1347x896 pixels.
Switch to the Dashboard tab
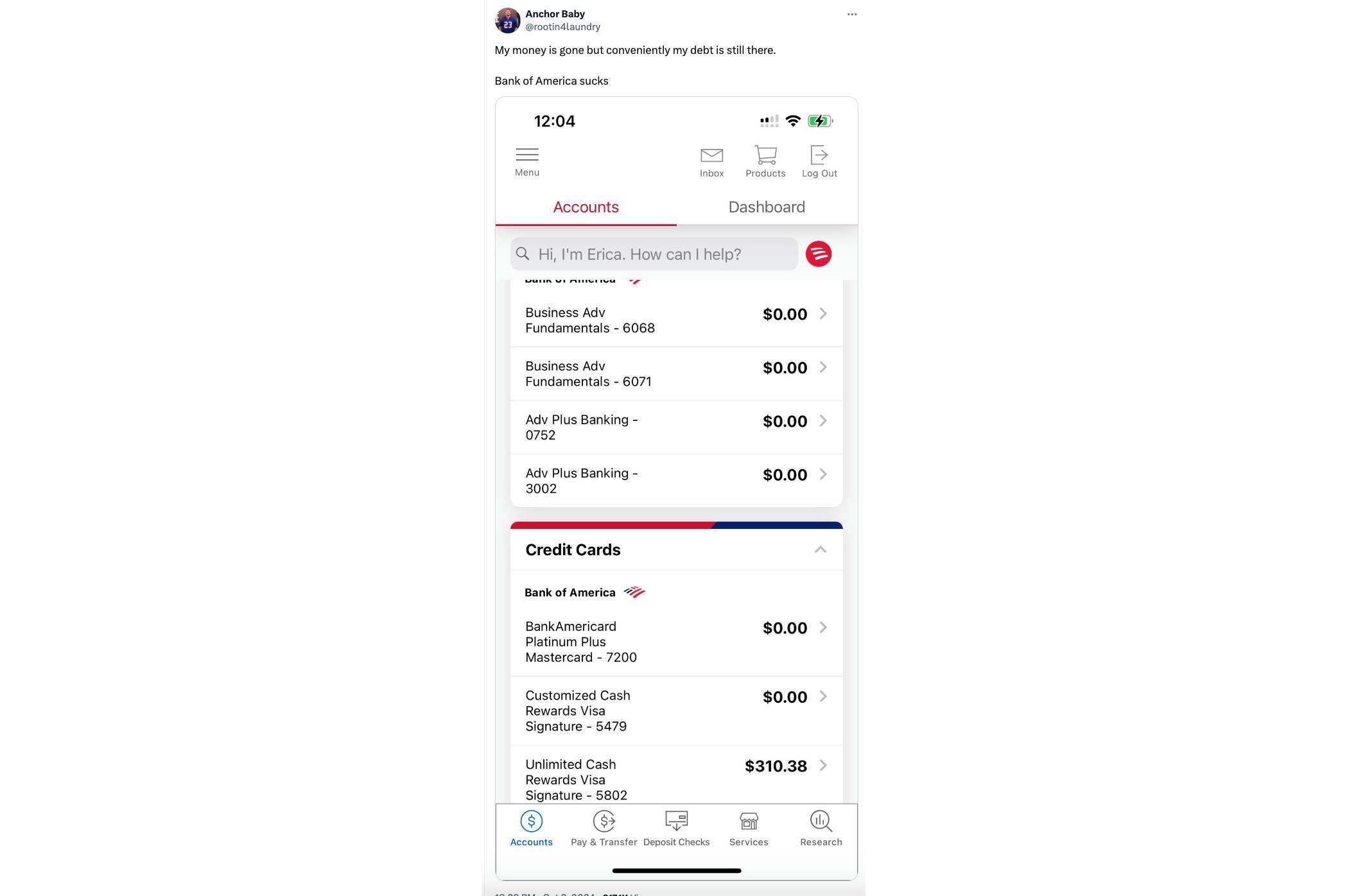766,207
